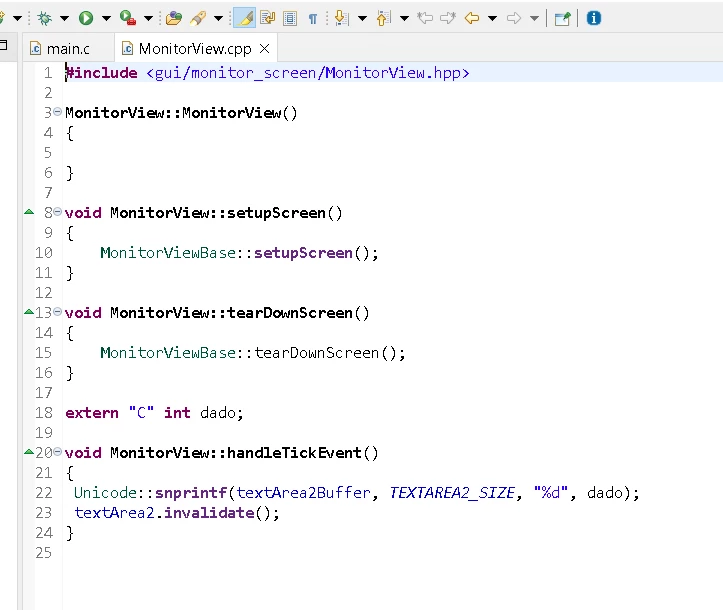Click the Debug bug icon

(45, 18)
